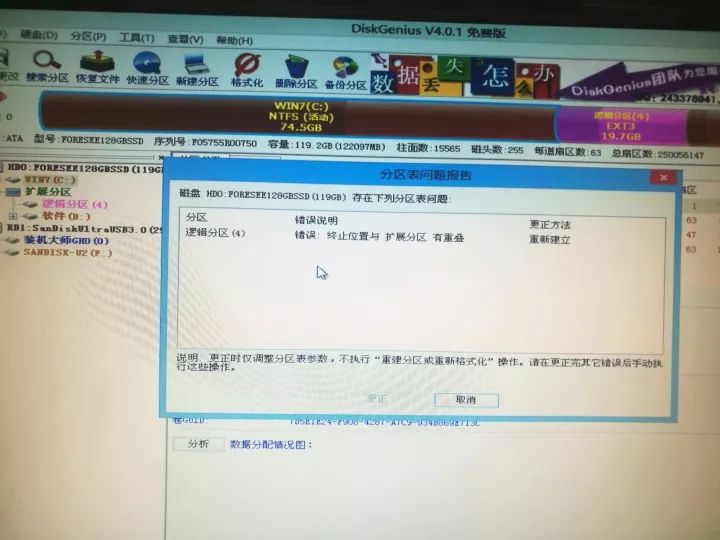Open the 硬盘(D) menu

(39, 35)
